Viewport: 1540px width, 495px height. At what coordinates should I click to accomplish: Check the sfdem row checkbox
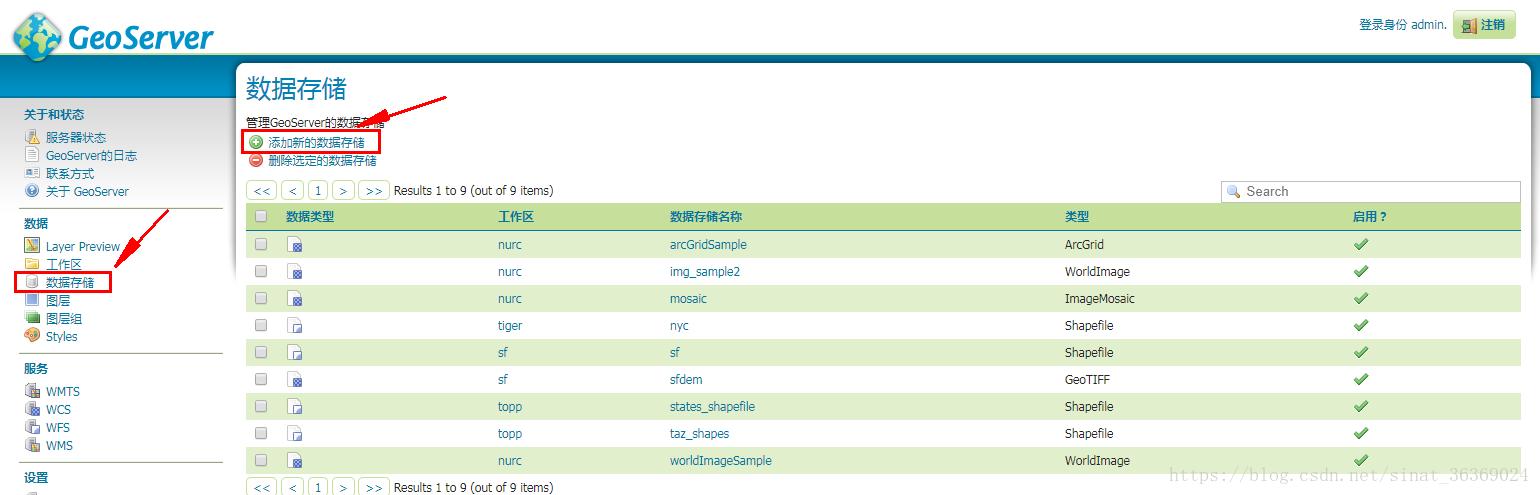click(261, 379)
